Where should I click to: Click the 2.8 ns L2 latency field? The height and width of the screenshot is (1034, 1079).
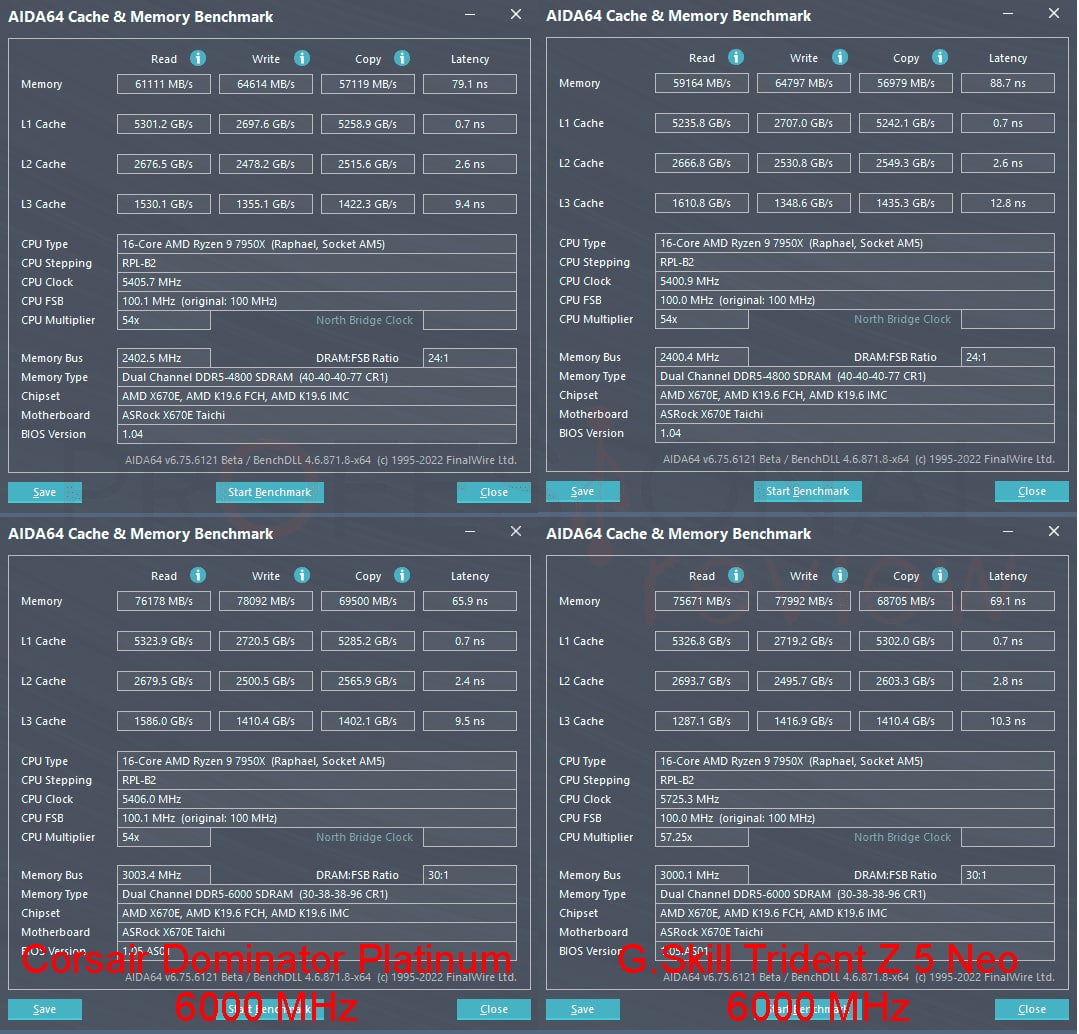coord(1008,681)
